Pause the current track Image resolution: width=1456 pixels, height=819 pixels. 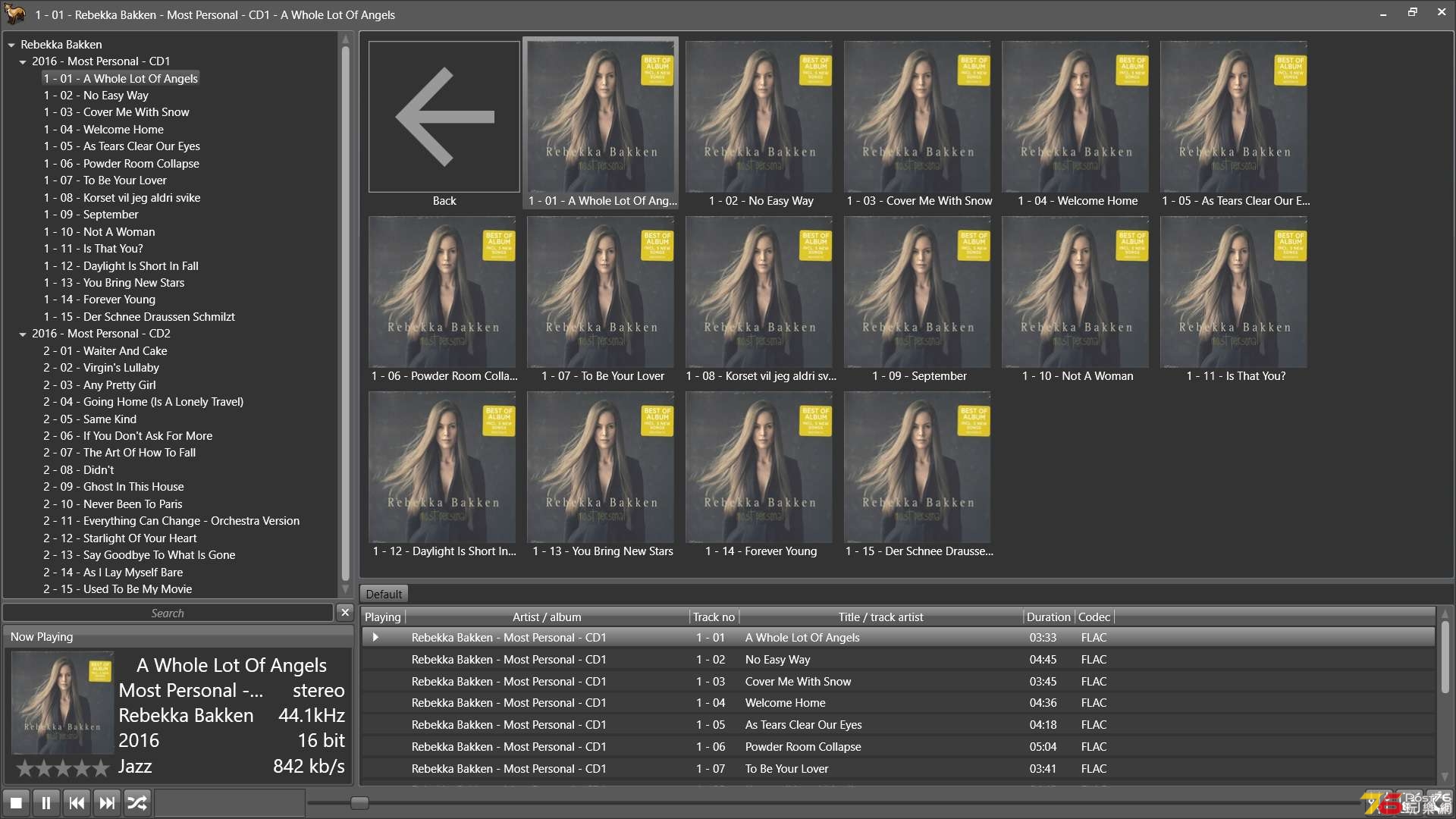45,802
